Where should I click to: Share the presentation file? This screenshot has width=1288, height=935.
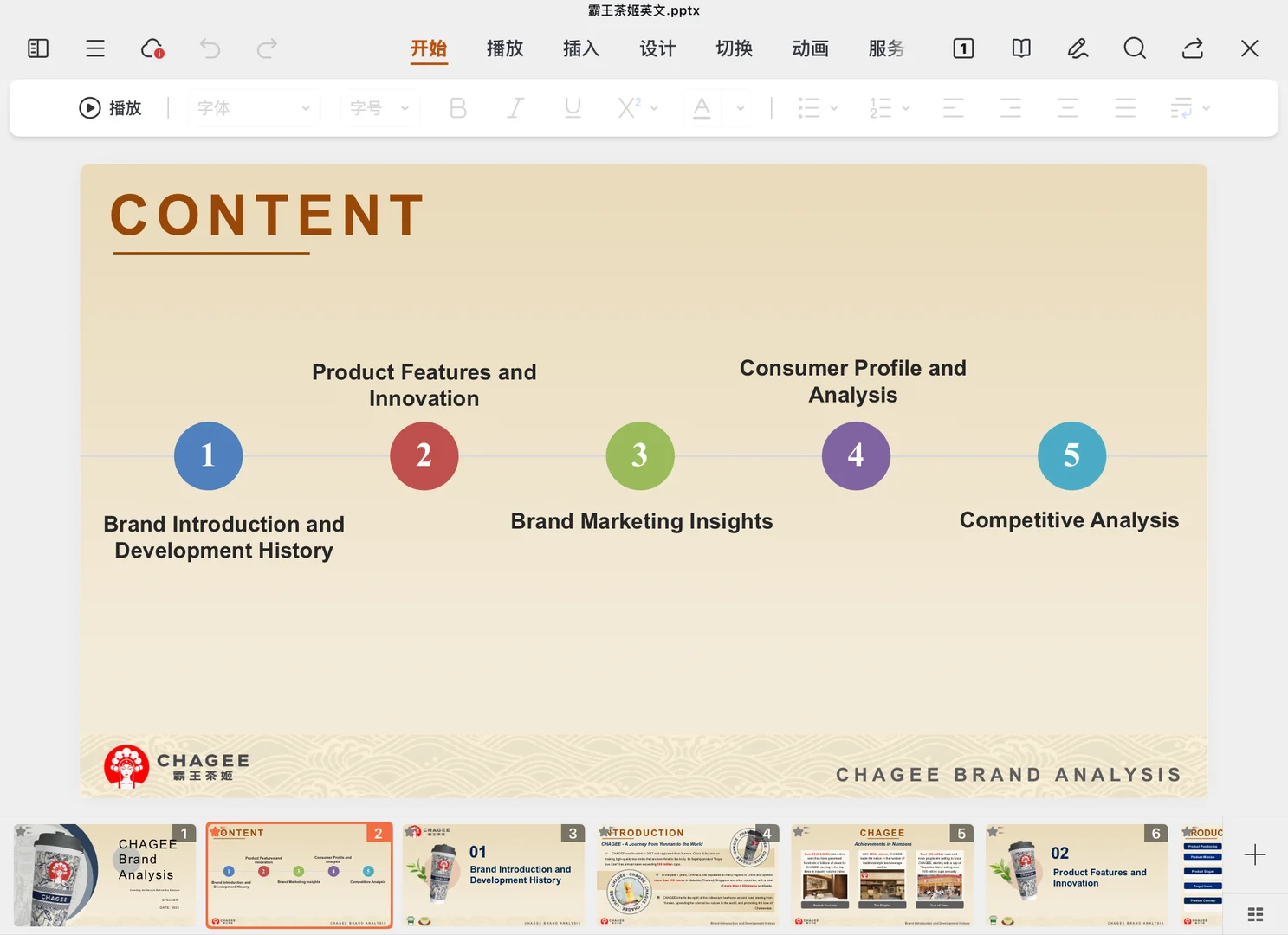[x=1193, y=48]
